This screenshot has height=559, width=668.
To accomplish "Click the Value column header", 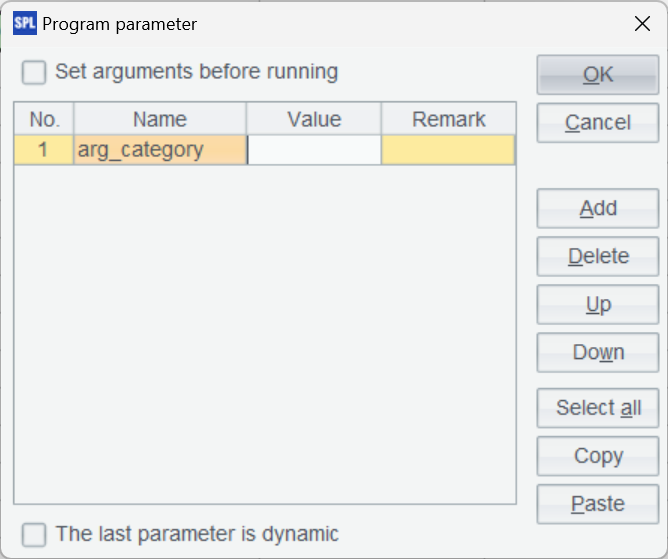I will 314,119.
